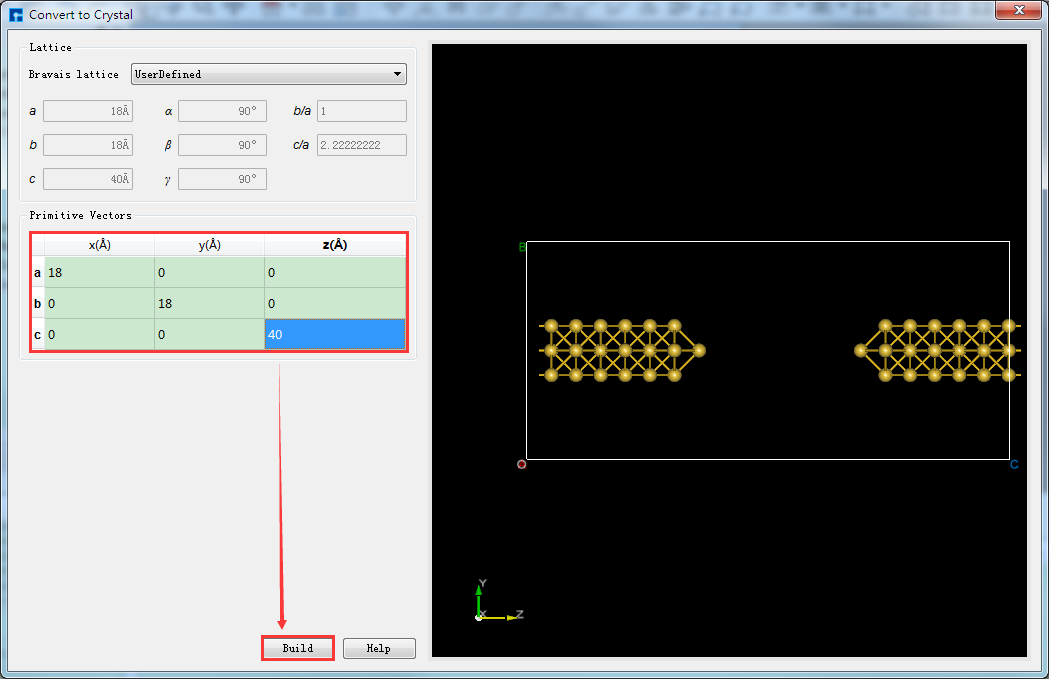Select the leftmost tip atom of right electrode
The image size is (1049, 679).
point(860,350)
